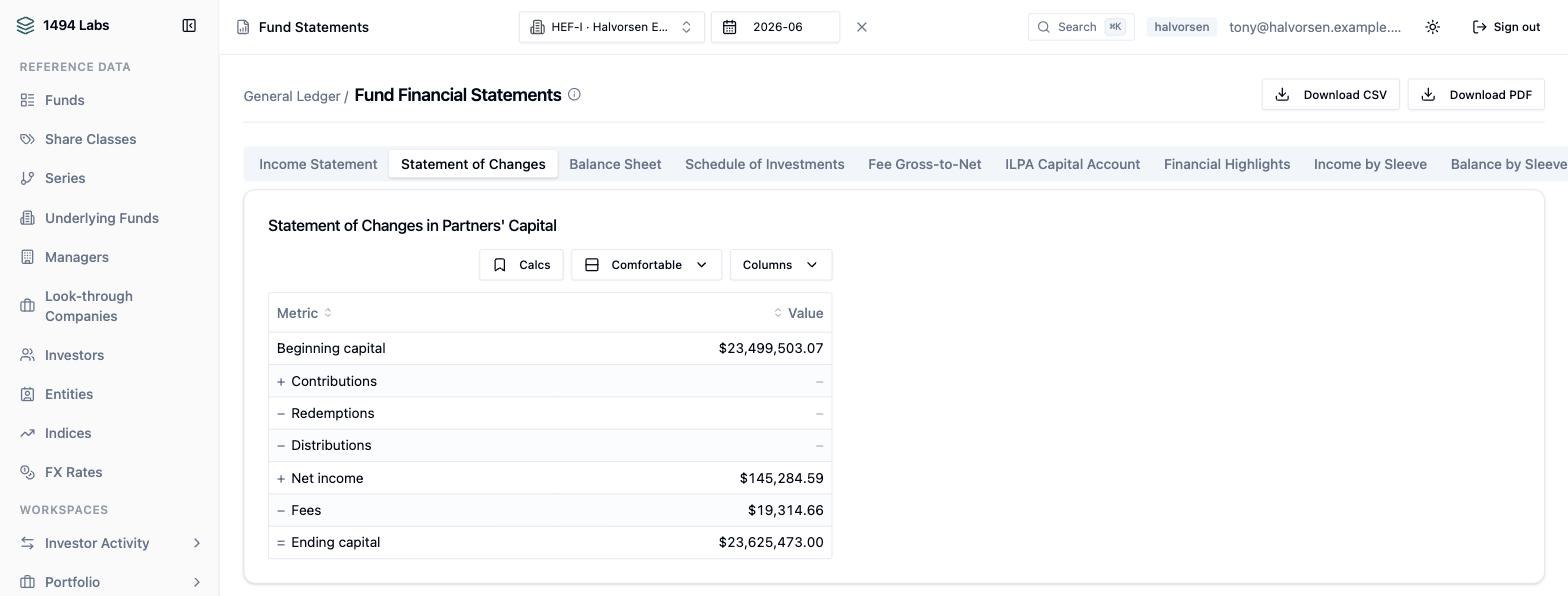Click the info icon beside Fund Financial Statements
Screen dimensions: 1568x596
pos(574,95)
